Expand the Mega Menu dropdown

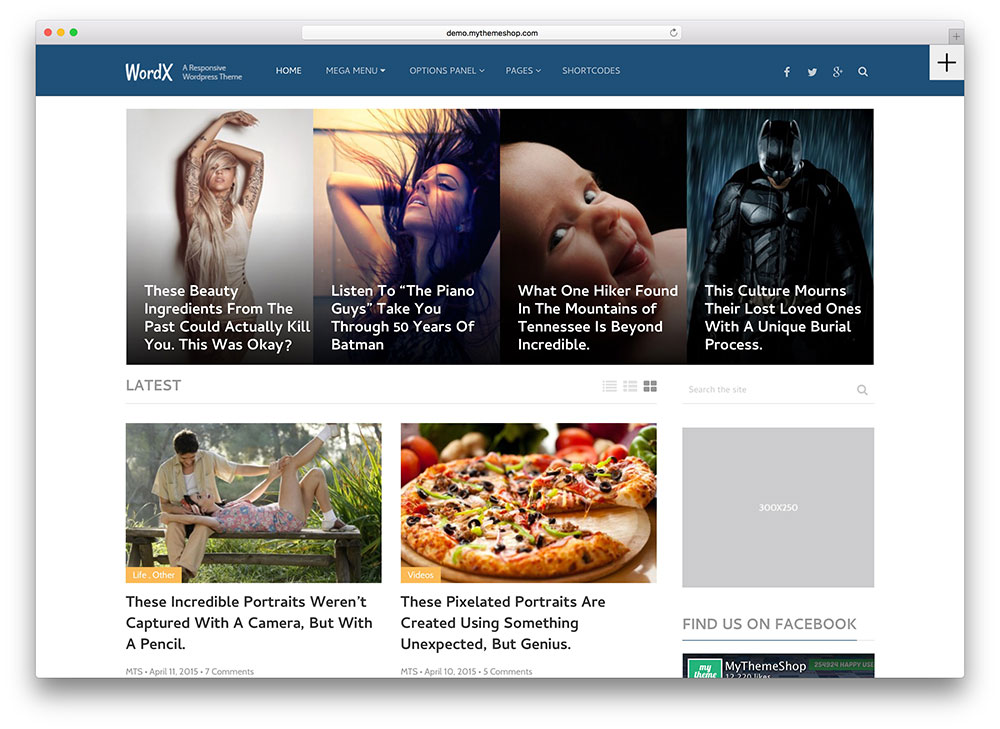[x=355, y=71]
